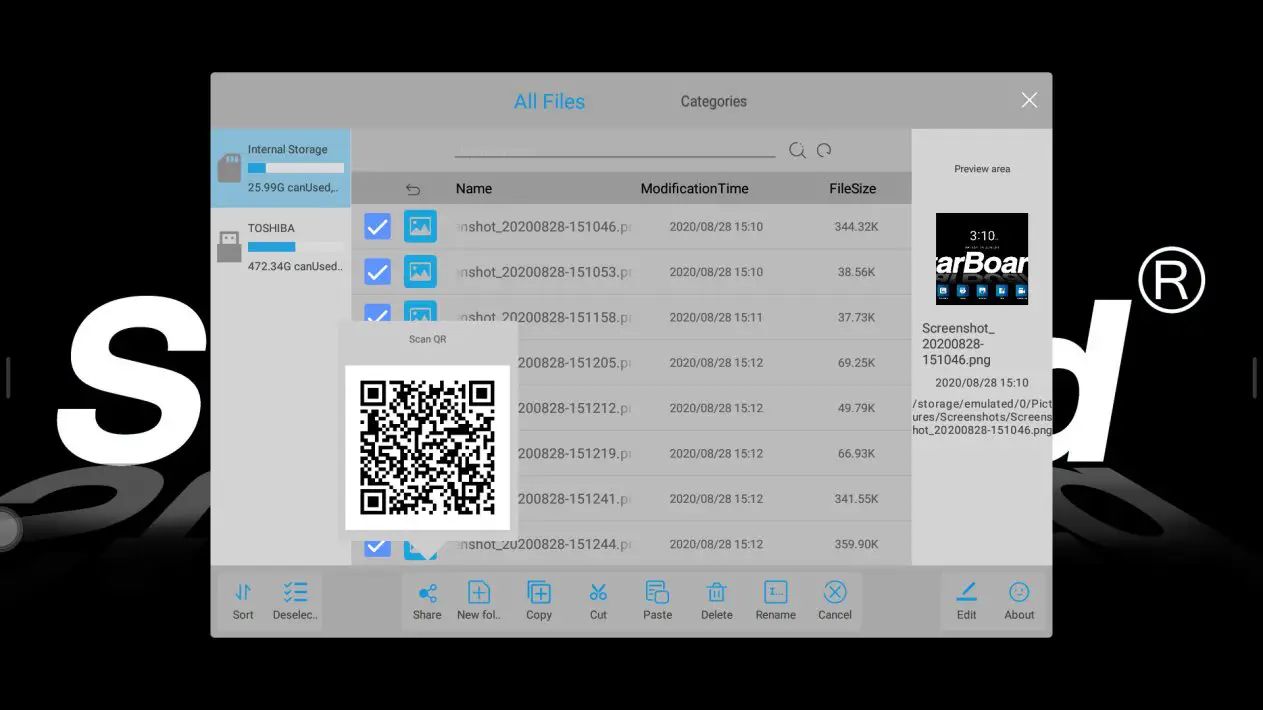This screenshot has width=1263, height=710.
Task: Click the left edge side handle
Action: point(8,377)
